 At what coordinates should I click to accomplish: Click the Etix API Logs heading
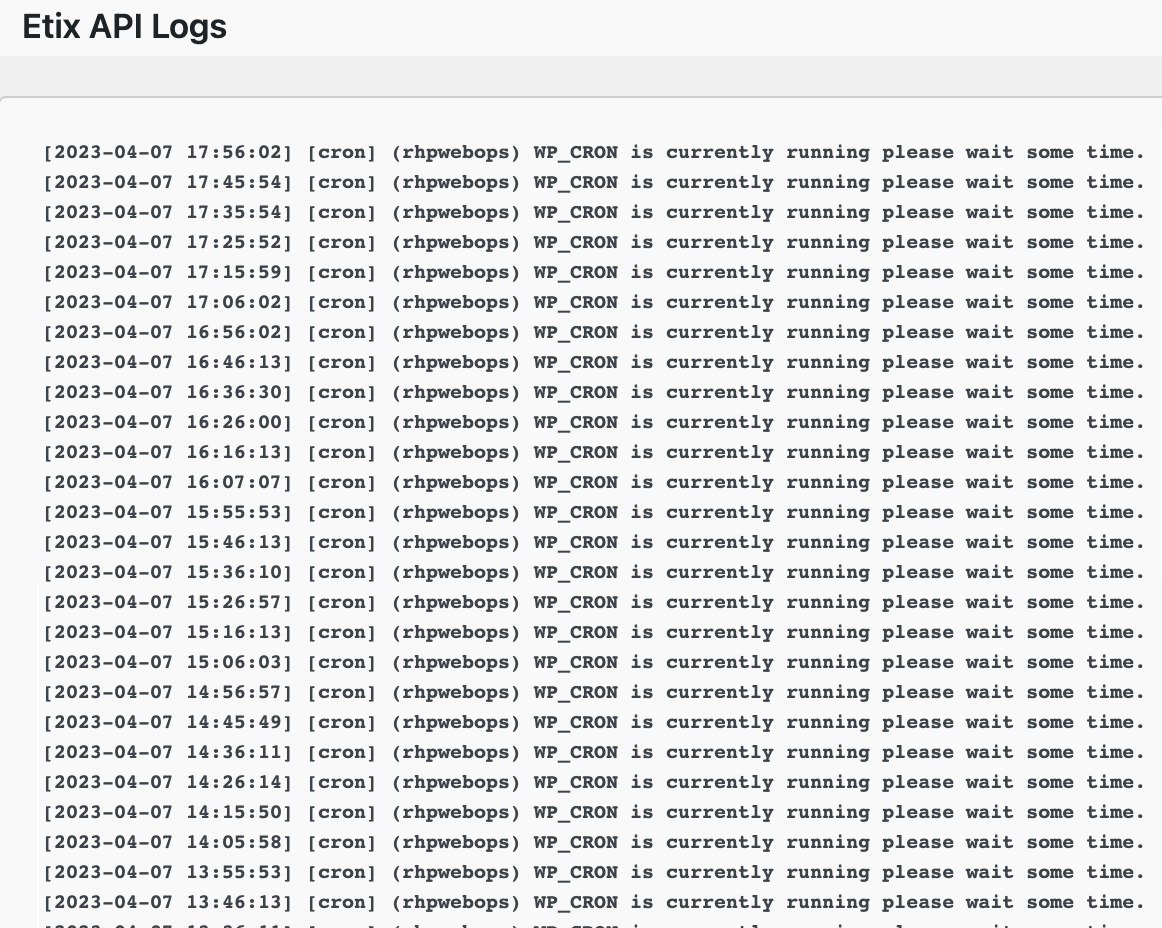click(125, 27)
